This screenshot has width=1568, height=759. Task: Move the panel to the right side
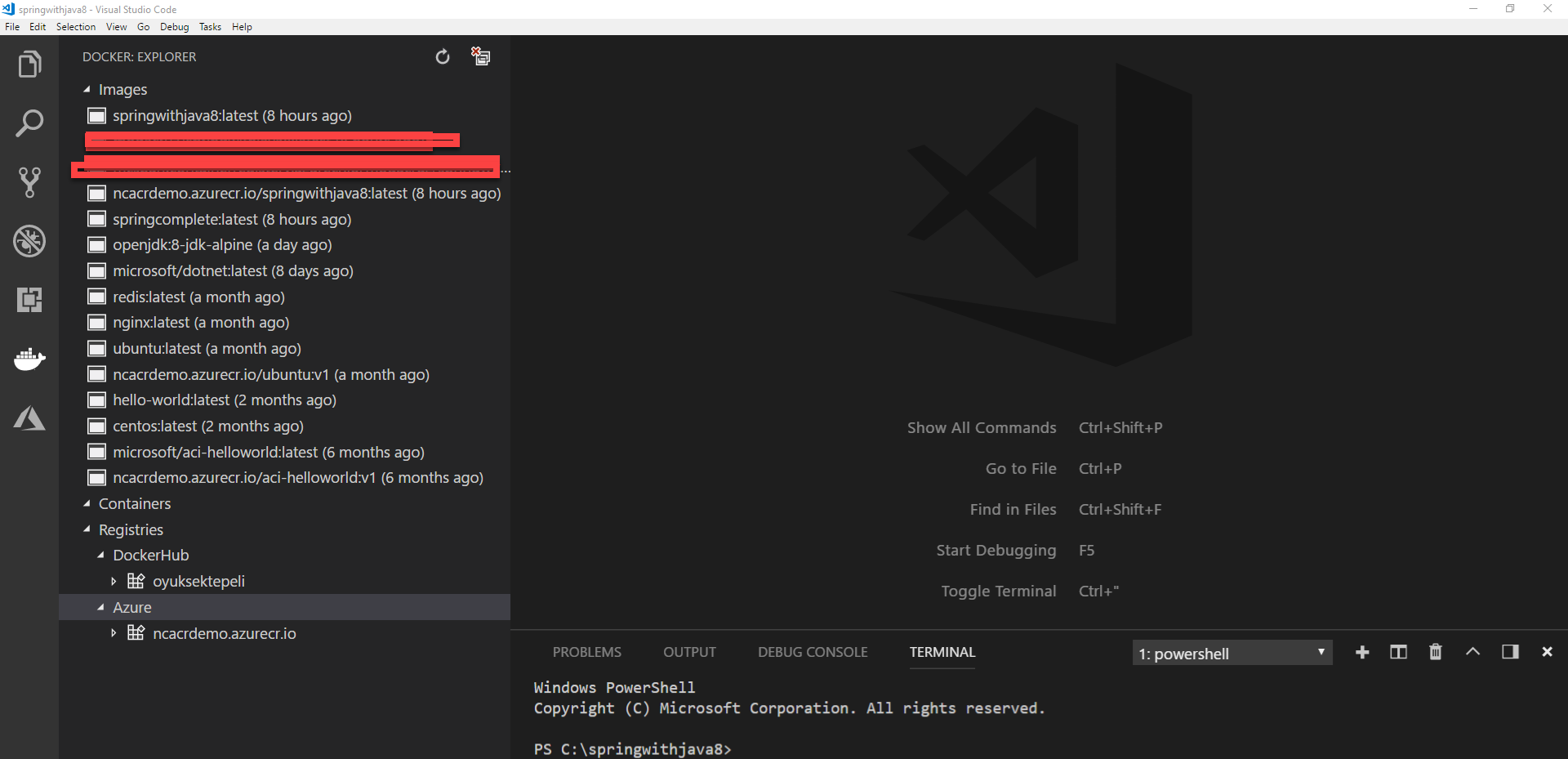point(1510,652)
